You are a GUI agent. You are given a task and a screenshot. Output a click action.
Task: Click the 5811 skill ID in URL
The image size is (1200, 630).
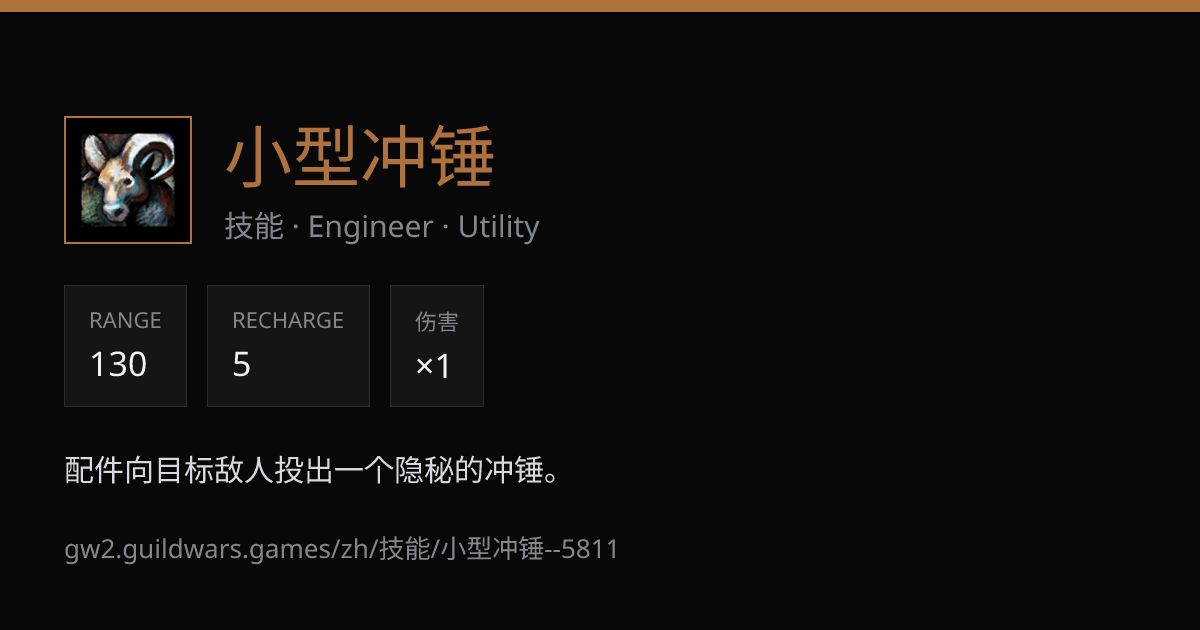point(590,549)
